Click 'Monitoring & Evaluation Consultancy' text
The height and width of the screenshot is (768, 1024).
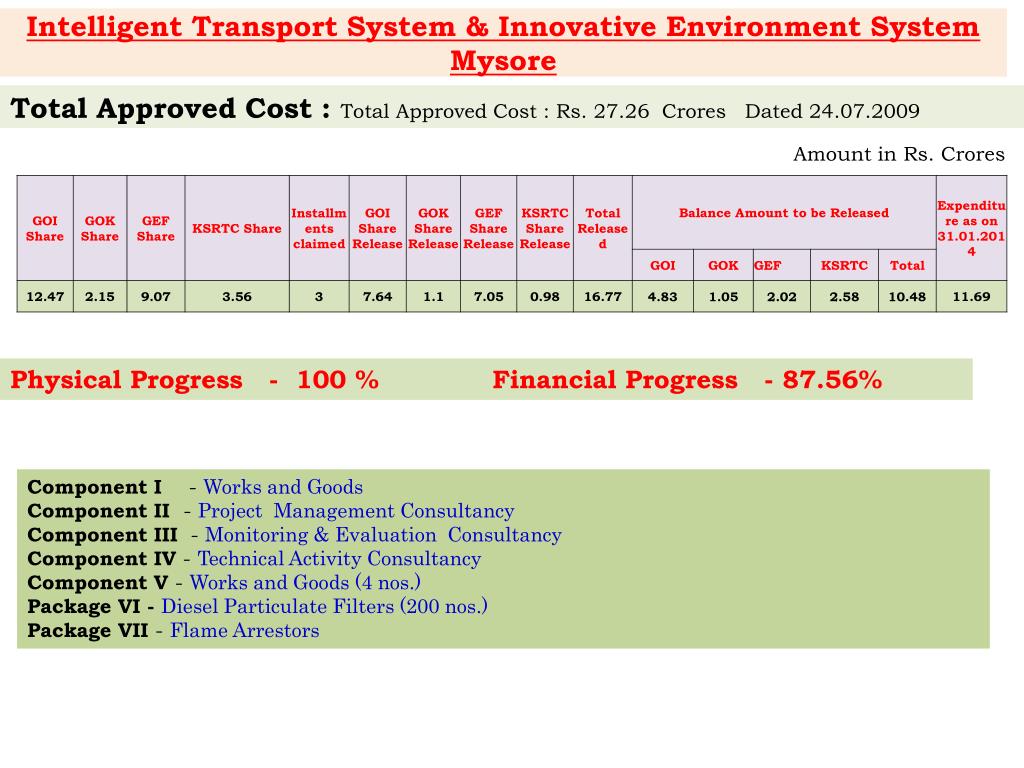(383, 535)
